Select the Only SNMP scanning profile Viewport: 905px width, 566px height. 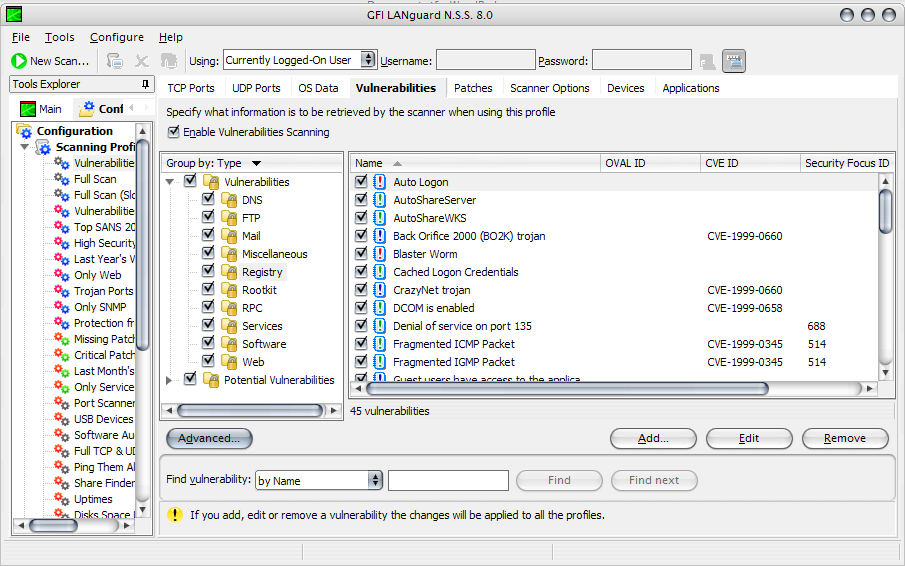tap(100, 307)
